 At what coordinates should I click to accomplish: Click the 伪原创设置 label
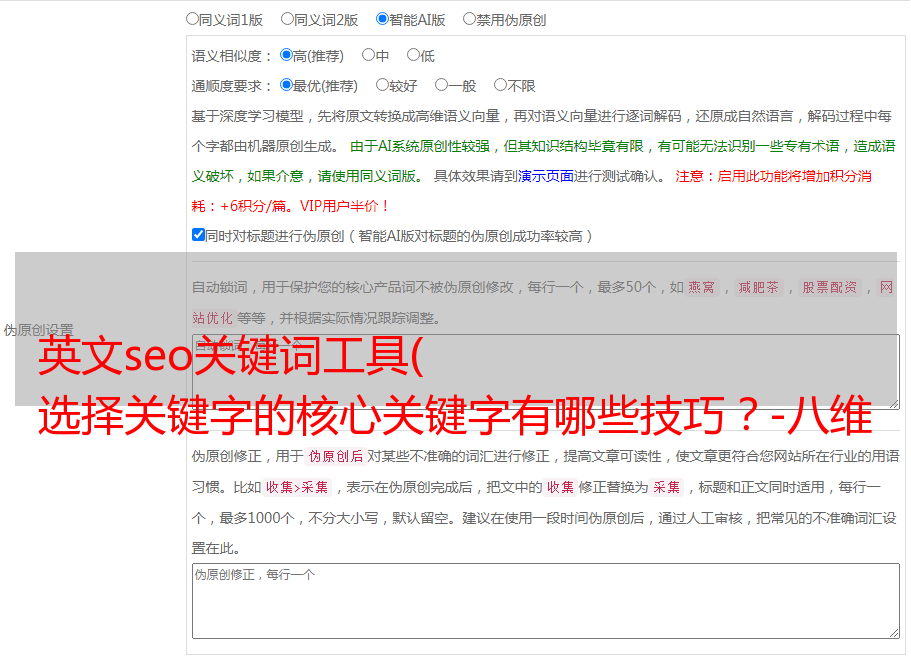point(38,330)
